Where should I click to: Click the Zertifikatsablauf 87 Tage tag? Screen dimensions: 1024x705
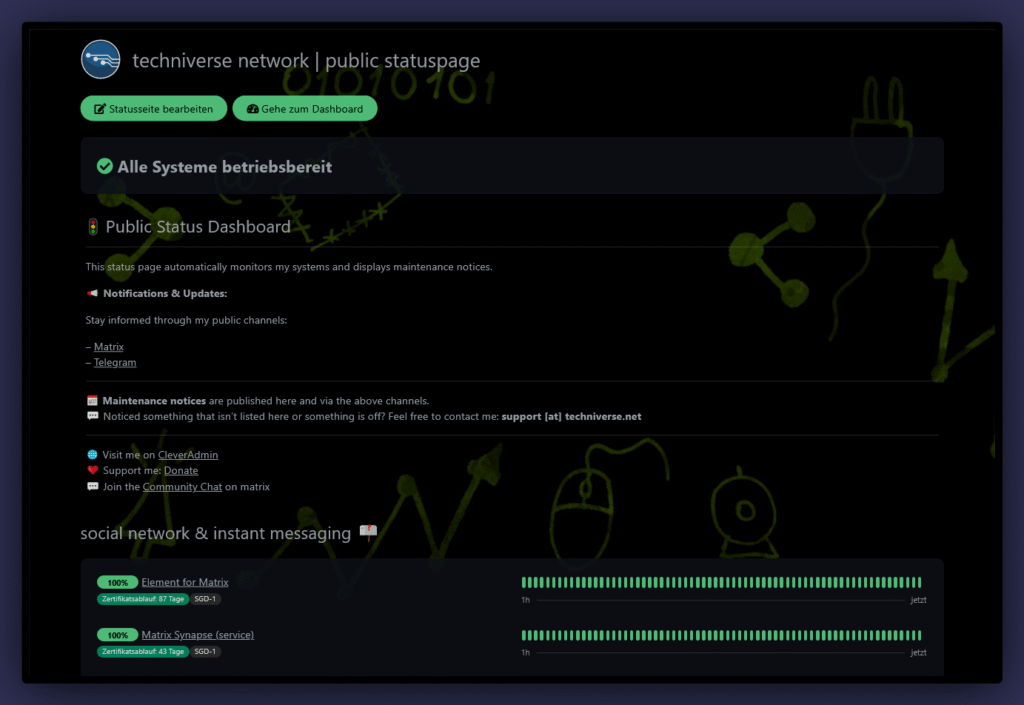point(142,599)
